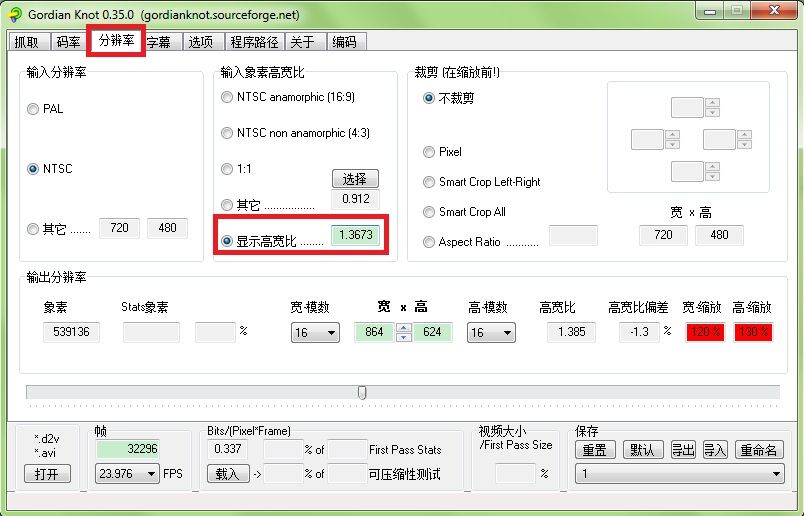Image resolution: width=804 pixels, height=516 pixels.
Task: Click the 视频大小 percent field
Action: (515, 473)
